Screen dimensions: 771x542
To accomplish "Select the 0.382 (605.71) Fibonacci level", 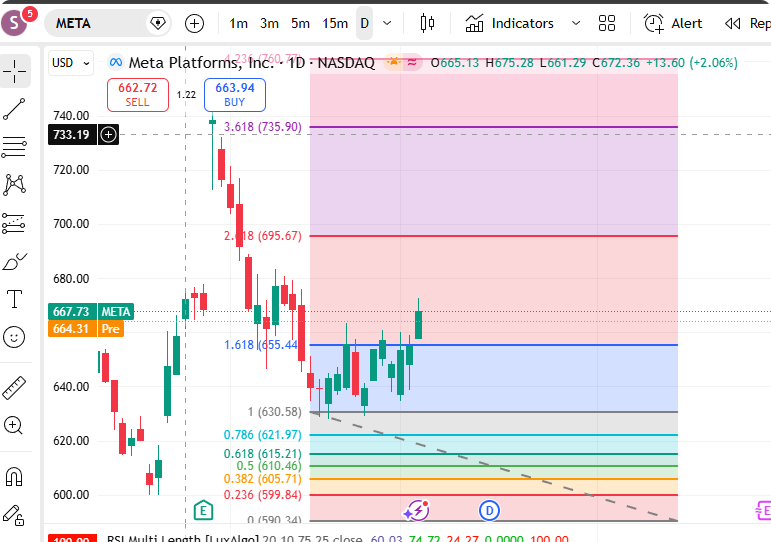I will pos(263,479).
